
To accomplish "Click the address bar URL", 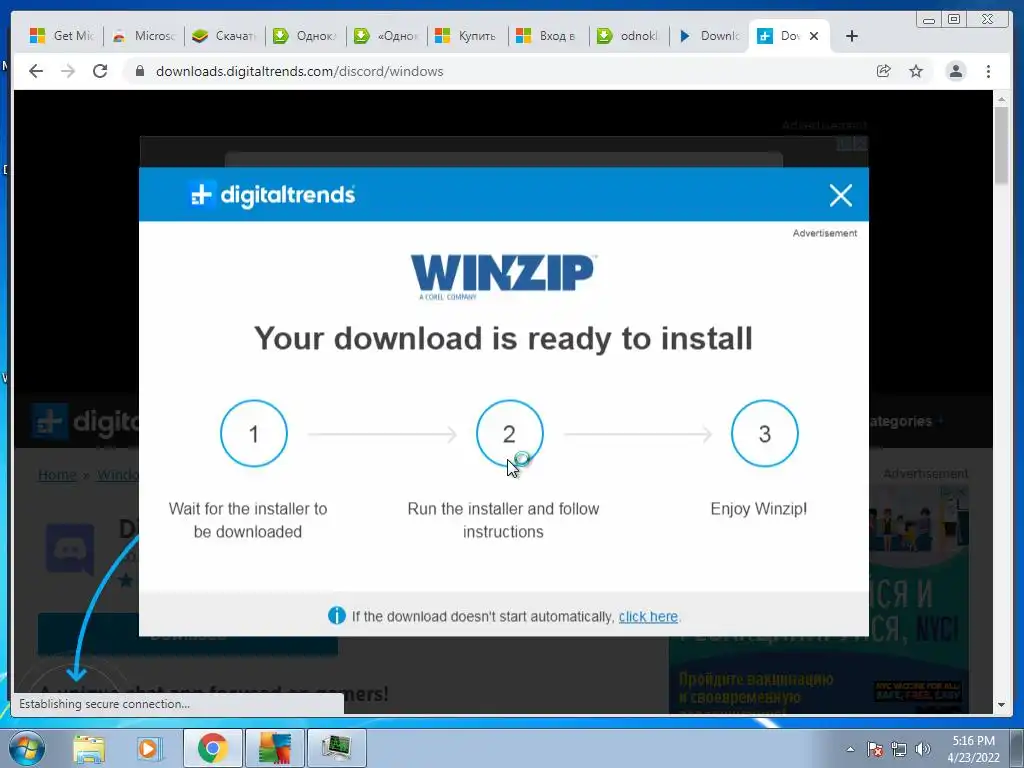I will pyautogui.click(x=299, y=71).
